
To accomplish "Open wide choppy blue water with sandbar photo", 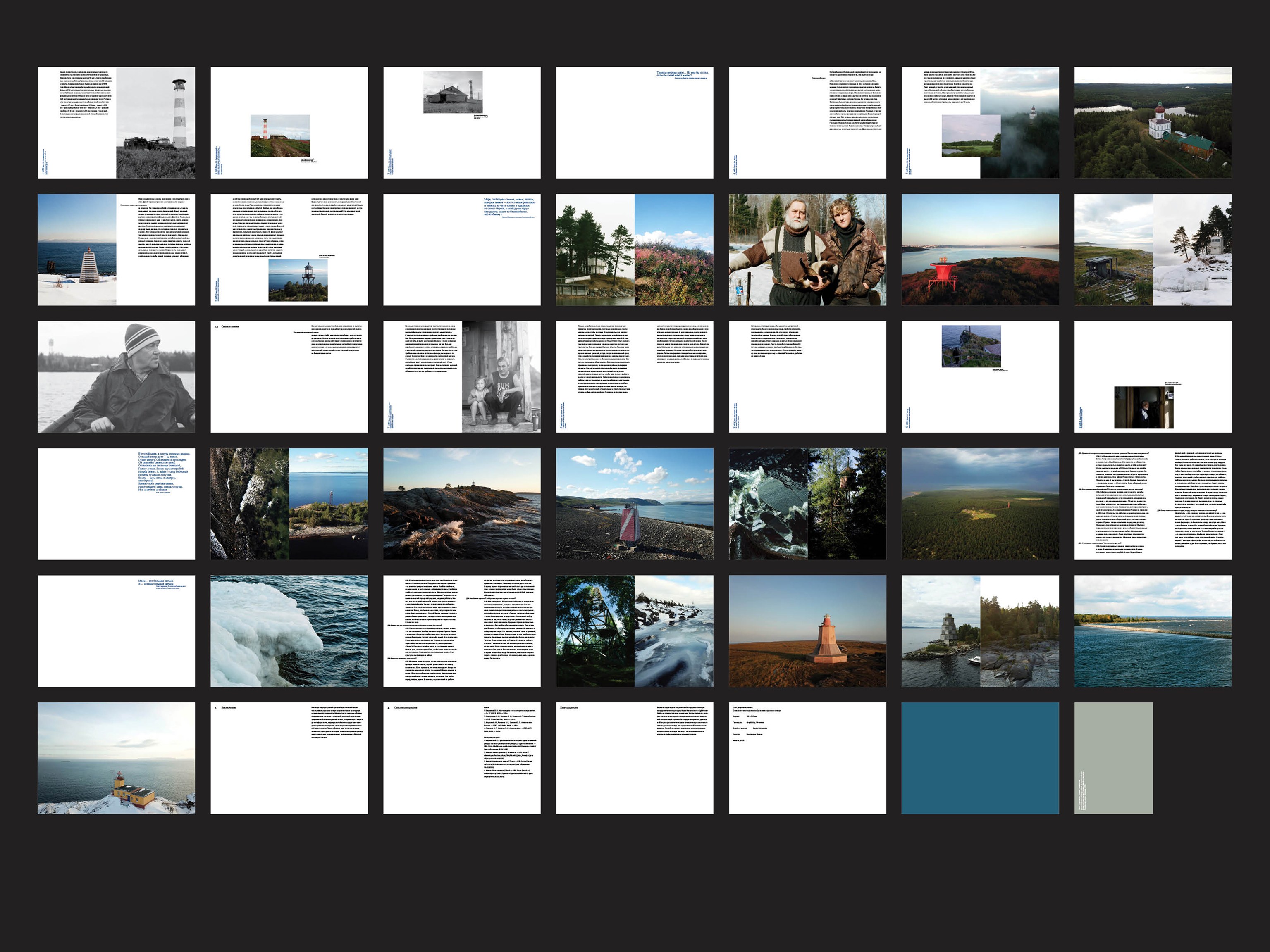I will [x=1153, y=631].
